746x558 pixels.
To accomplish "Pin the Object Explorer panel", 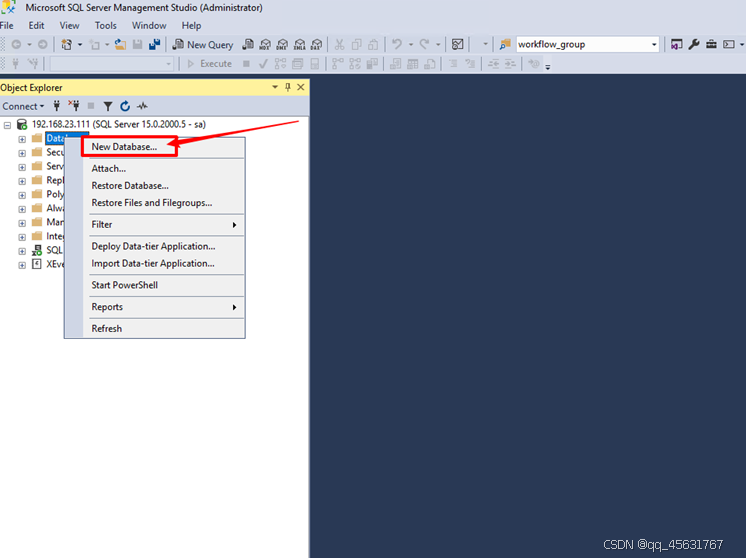I will pyautogui.click(x=288, y=87).
